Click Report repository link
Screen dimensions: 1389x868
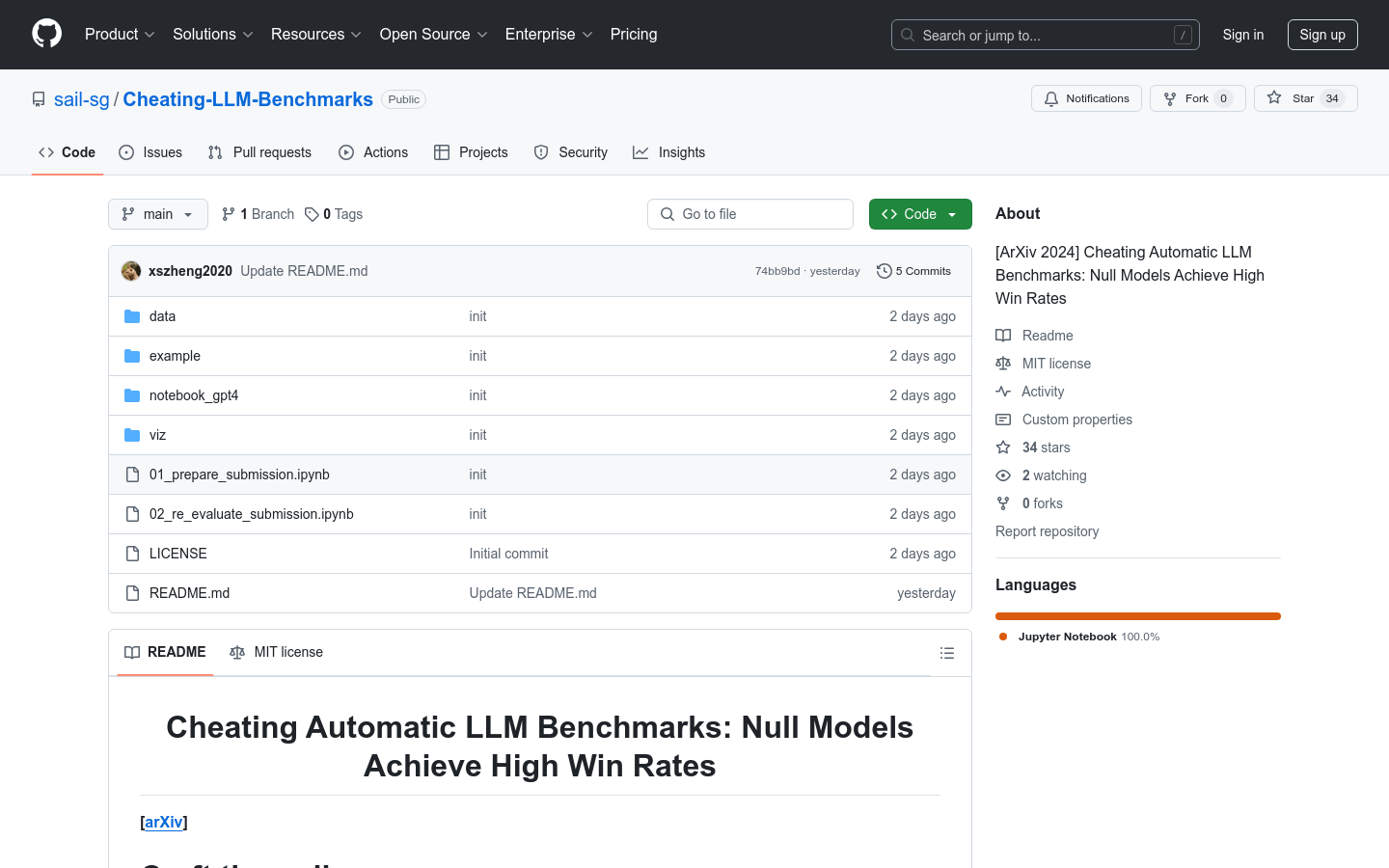tap(1047, 531)
